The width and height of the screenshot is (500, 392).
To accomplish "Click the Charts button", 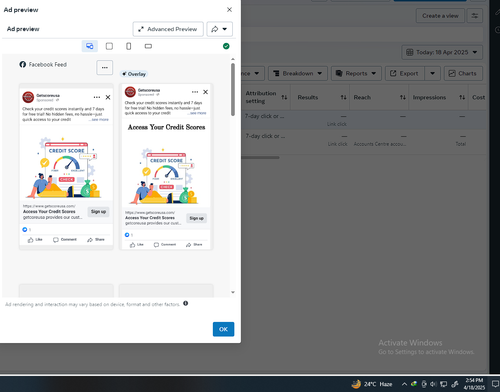I will (463, 73).
